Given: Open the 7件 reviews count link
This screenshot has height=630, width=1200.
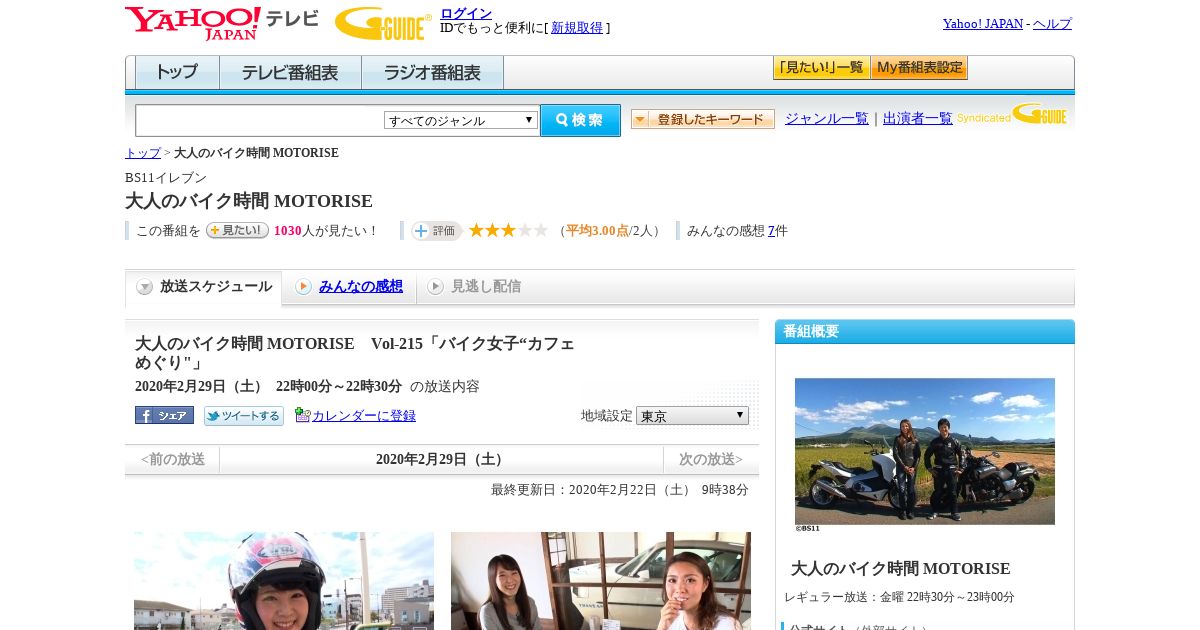Looking at the screenshot, I should point(771,231).
